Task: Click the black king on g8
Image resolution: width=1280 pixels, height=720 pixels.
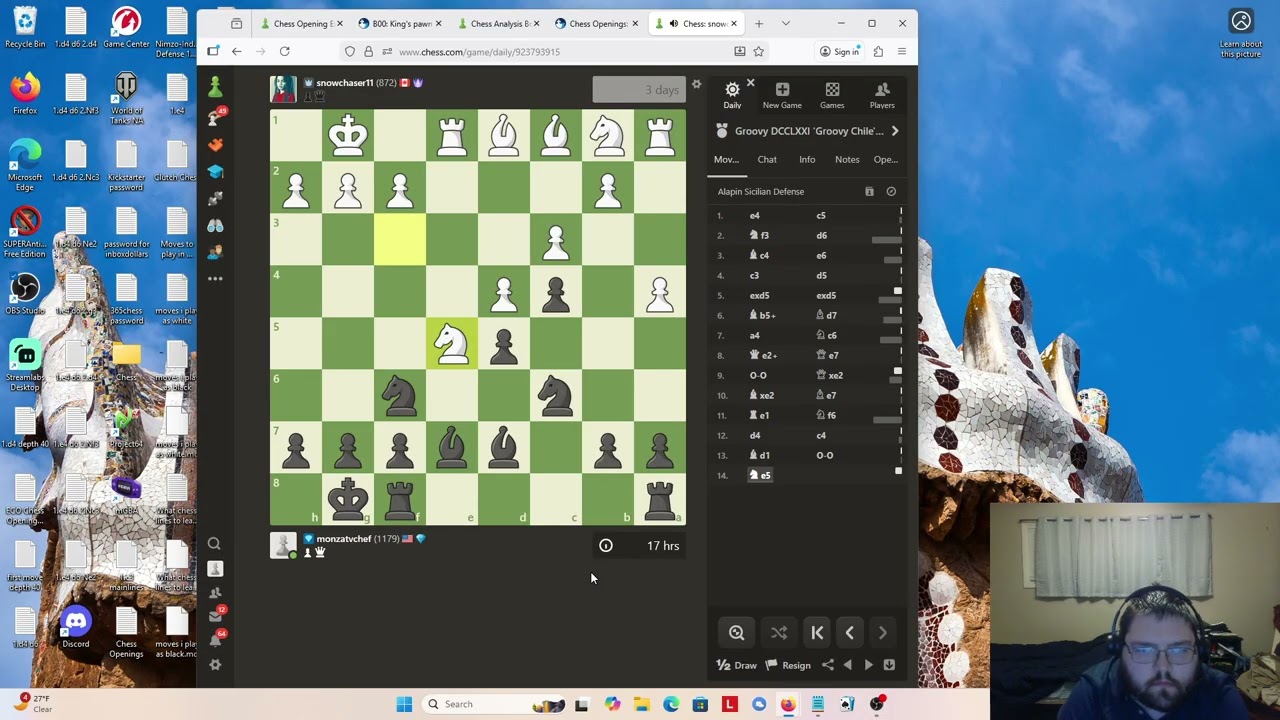Action: (x=348, y=499)
